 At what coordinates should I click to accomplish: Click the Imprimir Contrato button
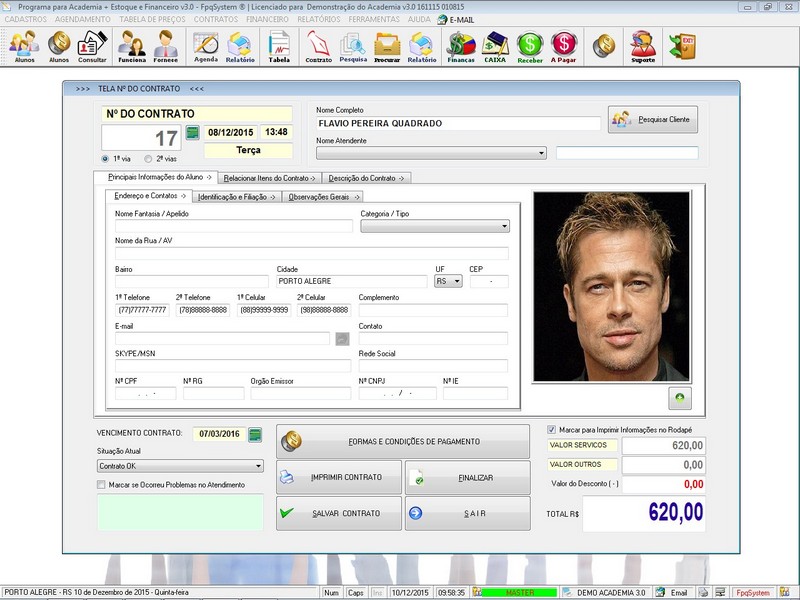(x=339, y=478)
